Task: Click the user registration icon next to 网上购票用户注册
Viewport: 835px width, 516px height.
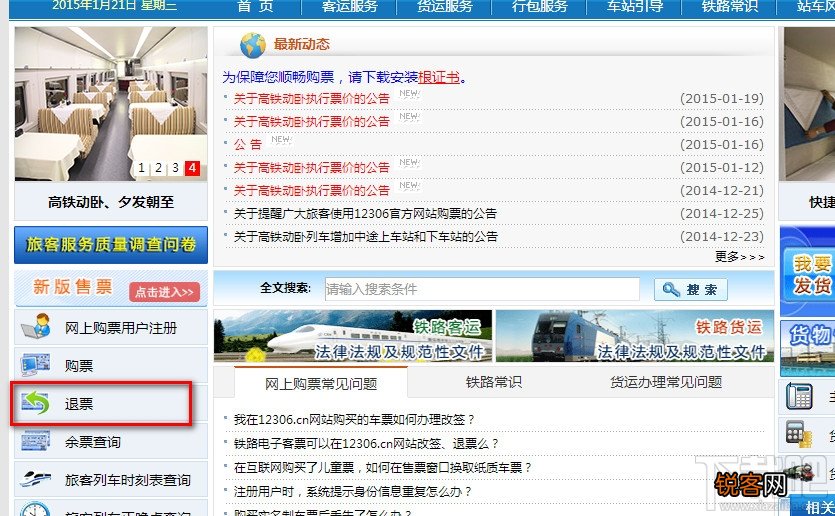Action: click(36, 326)
